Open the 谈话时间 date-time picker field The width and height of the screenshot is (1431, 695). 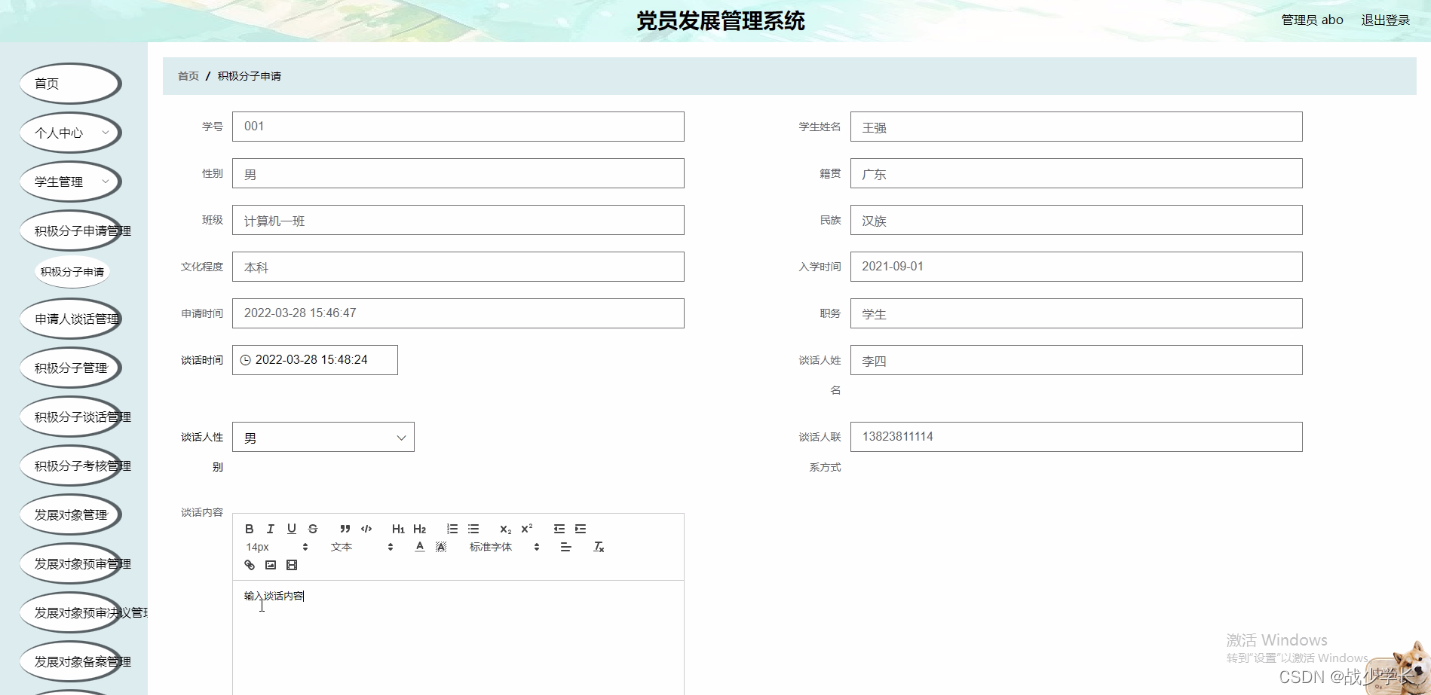[x=314, y=359]
